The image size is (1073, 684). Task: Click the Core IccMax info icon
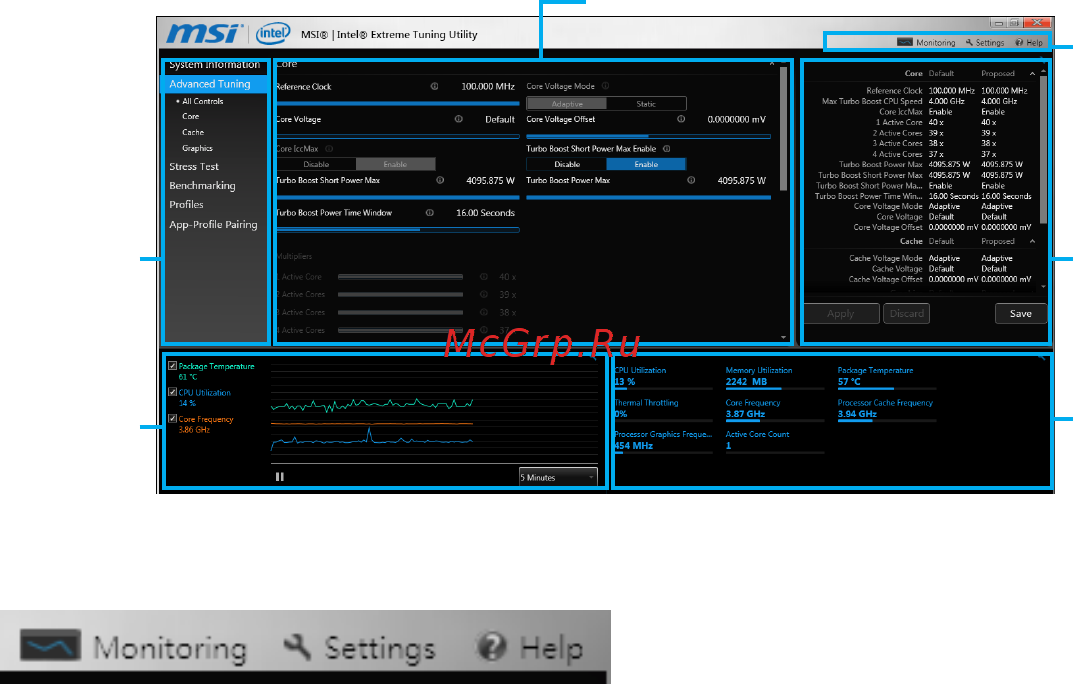(329, 148)
